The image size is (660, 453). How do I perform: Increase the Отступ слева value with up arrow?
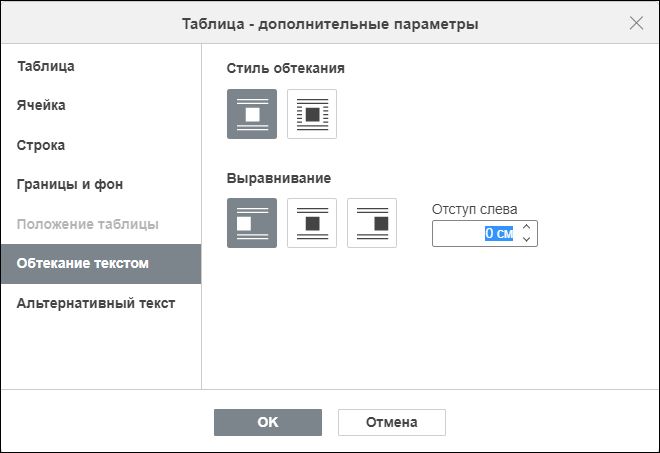tap(526, 227)
